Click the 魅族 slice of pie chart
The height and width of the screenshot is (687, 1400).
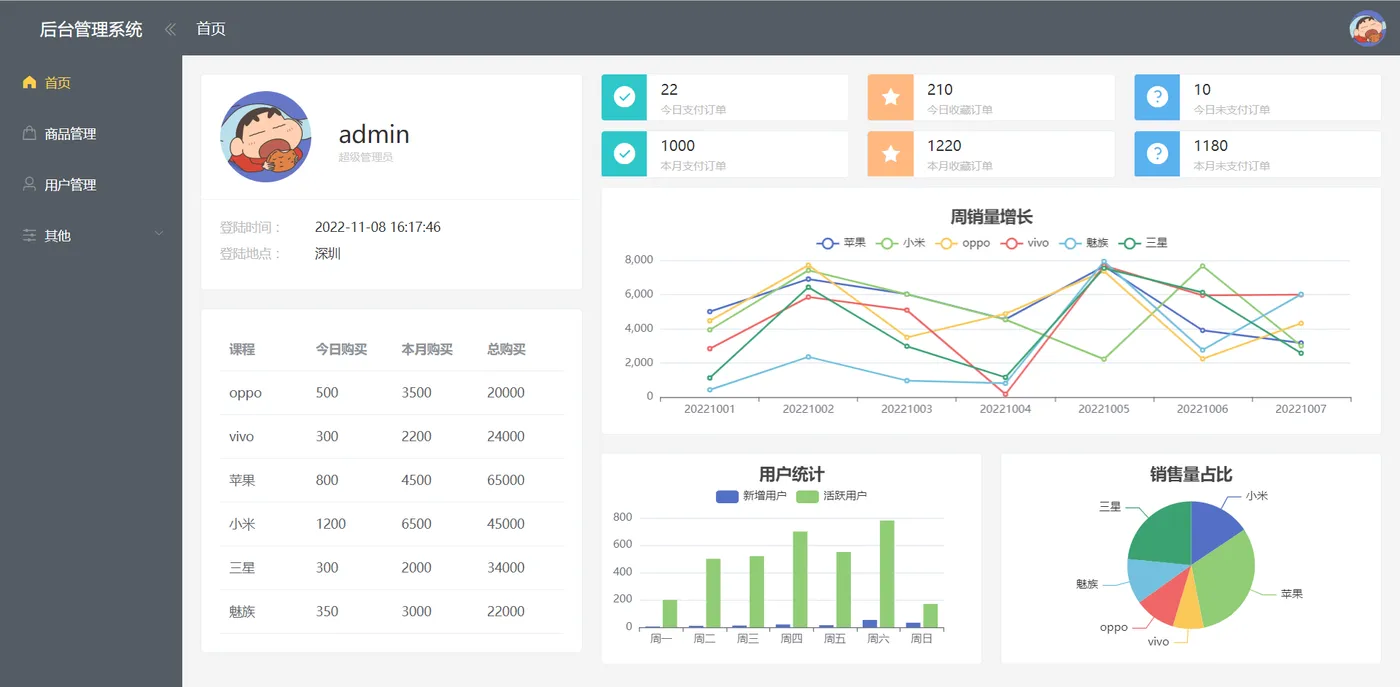pos(1150,577)
